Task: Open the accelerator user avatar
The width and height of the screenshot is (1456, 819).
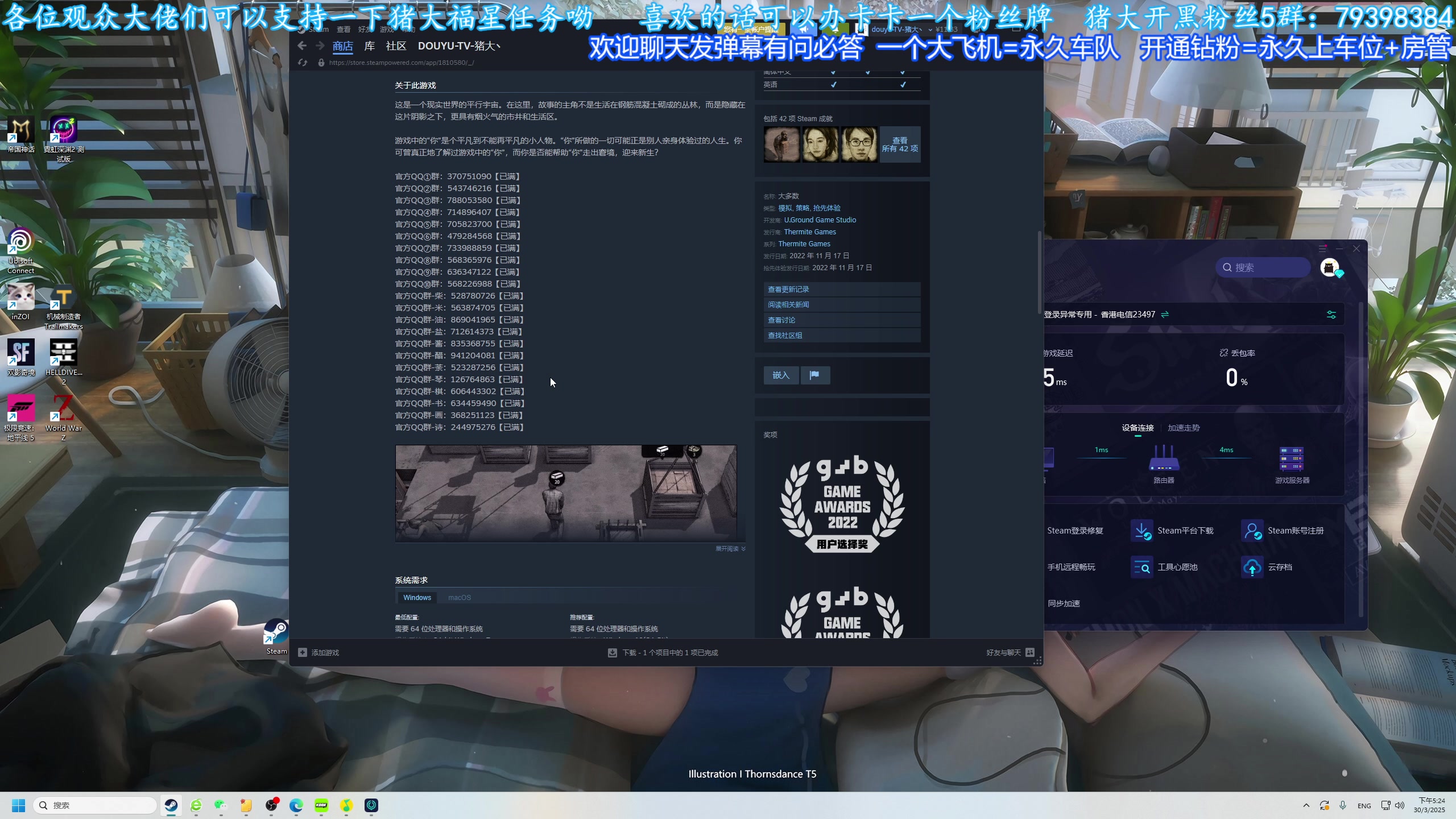Action: [1330, 267]
